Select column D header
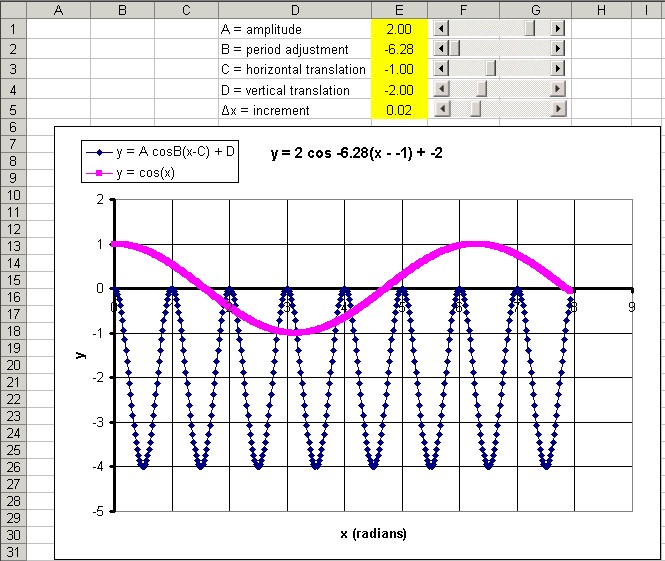Image resolution: width=665 pixels, height=561 pixels. point(294,10)
